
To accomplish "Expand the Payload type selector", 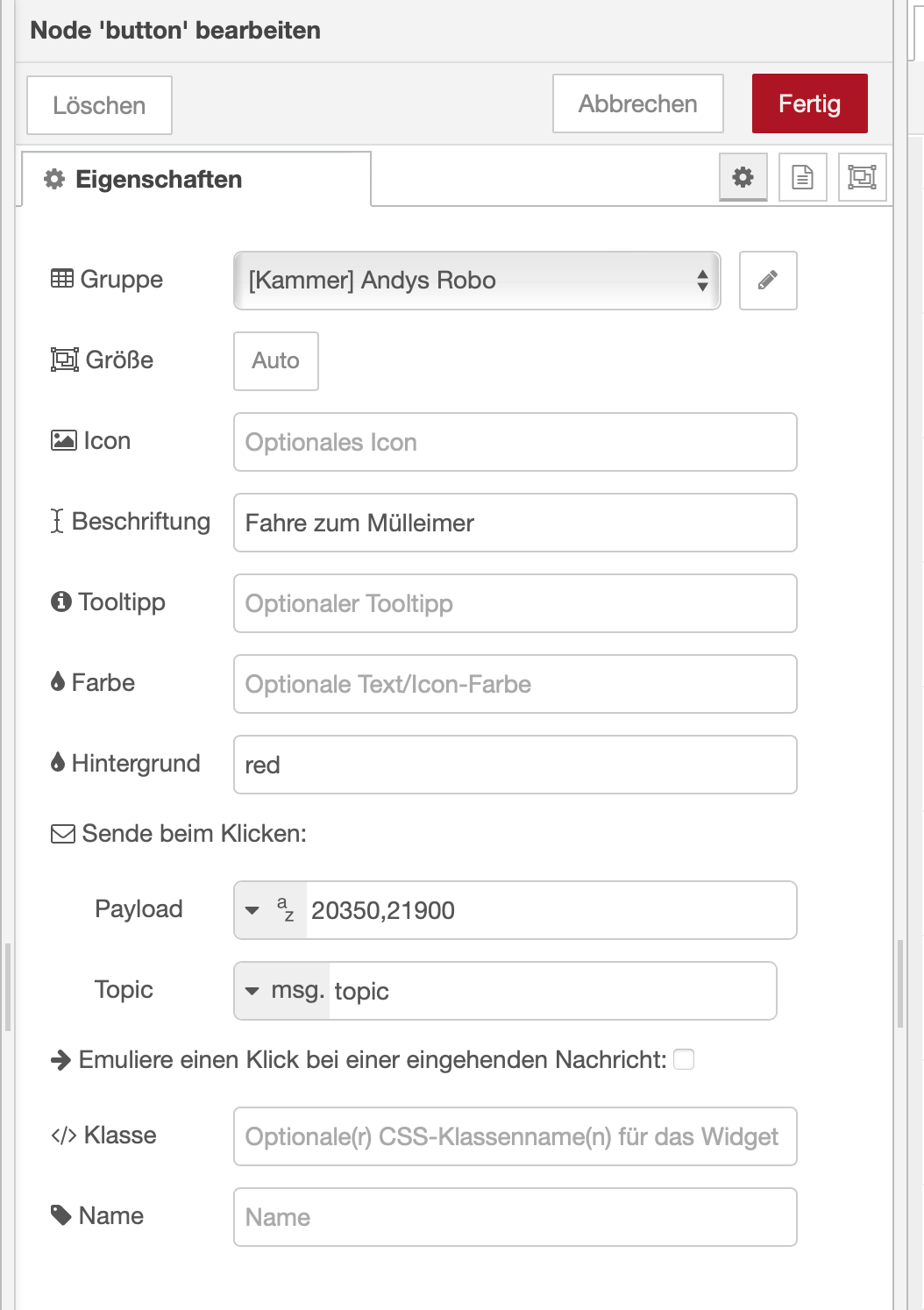I will tap(252, 910).
